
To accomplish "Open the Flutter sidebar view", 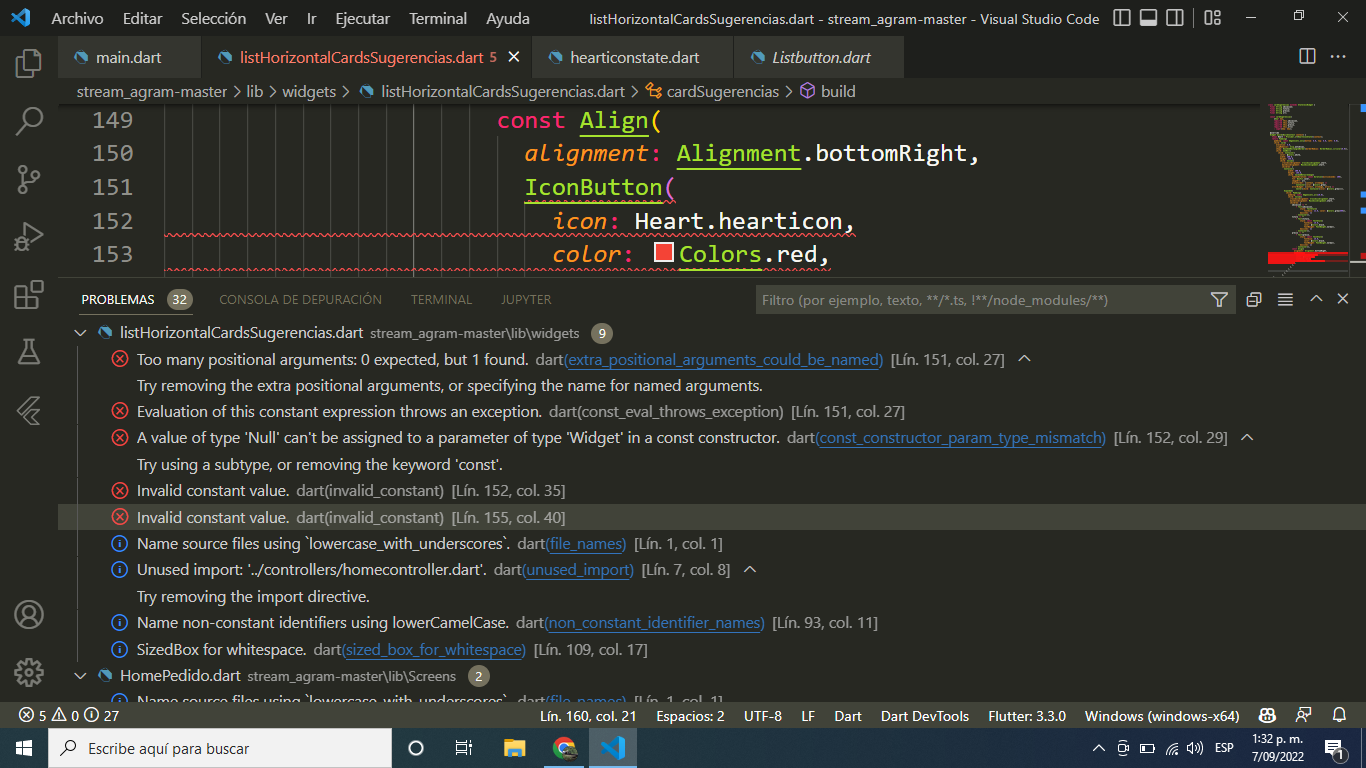I will click(29, 410).
